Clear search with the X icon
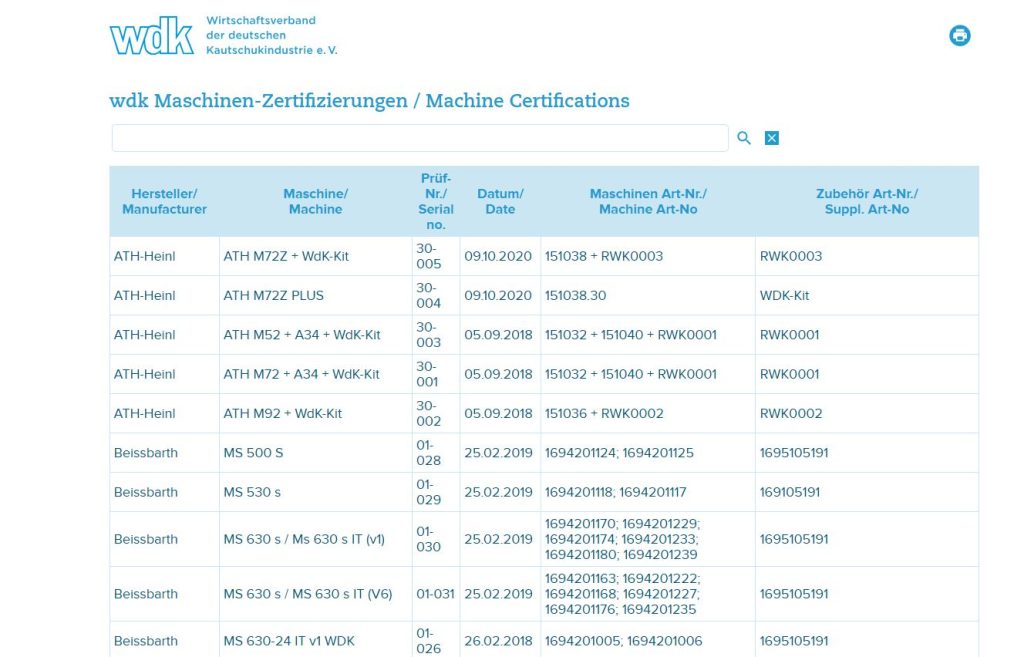This screenshot has width=1024, height=657. coord(772,138)
